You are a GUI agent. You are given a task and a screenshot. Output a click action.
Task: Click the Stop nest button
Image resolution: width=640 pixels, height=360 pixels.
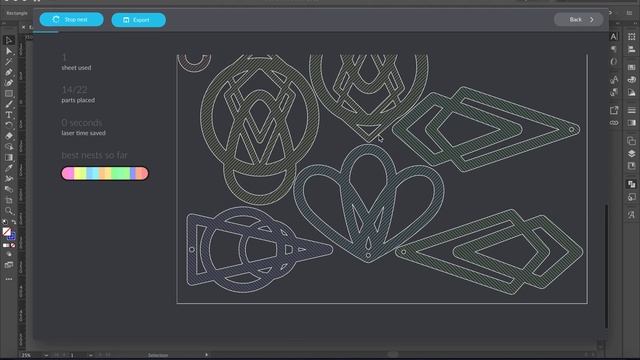coord(71,20)
